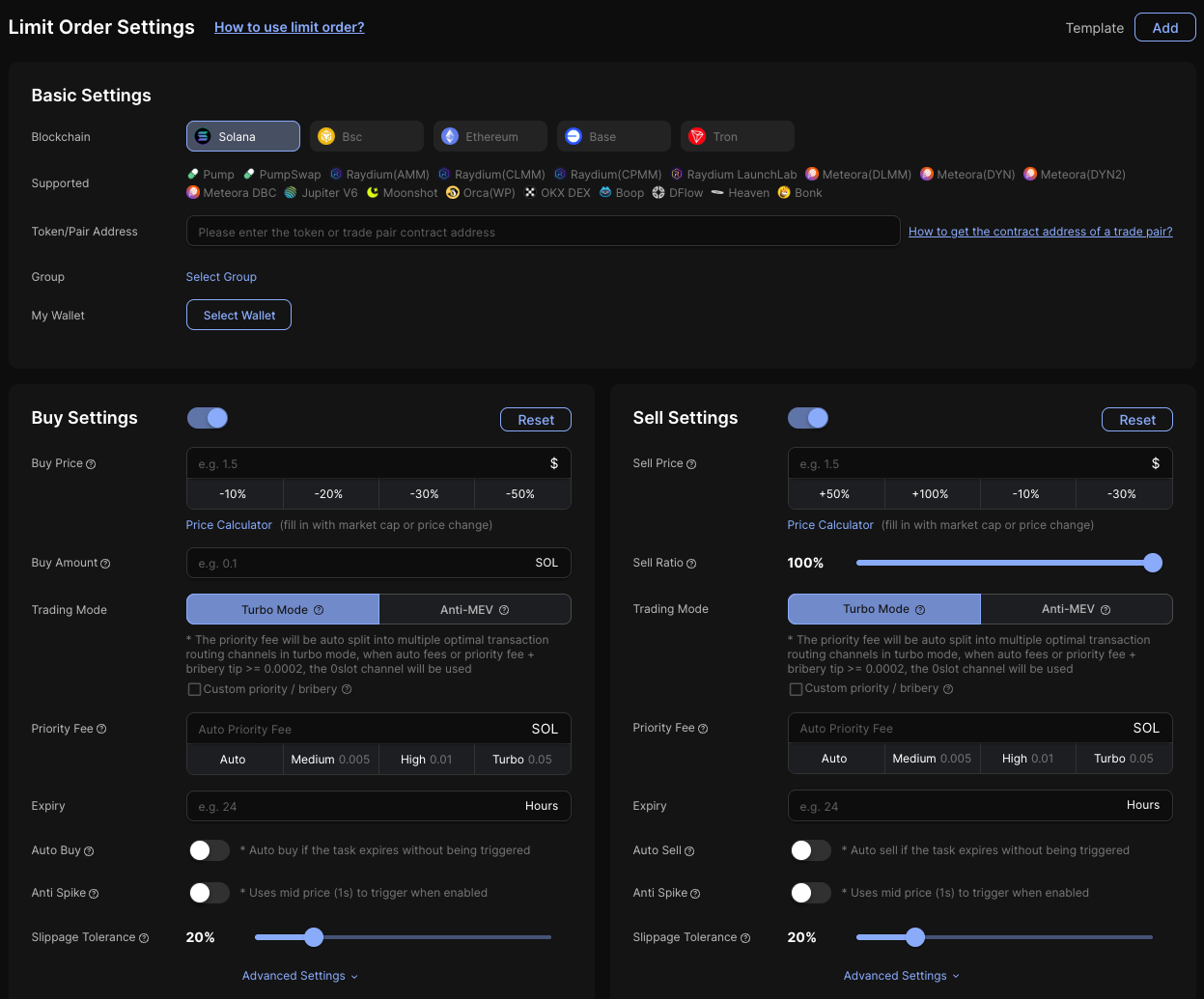Open the How to use limit order link
The image size is (1204, 999).
[x=290, y=27]
